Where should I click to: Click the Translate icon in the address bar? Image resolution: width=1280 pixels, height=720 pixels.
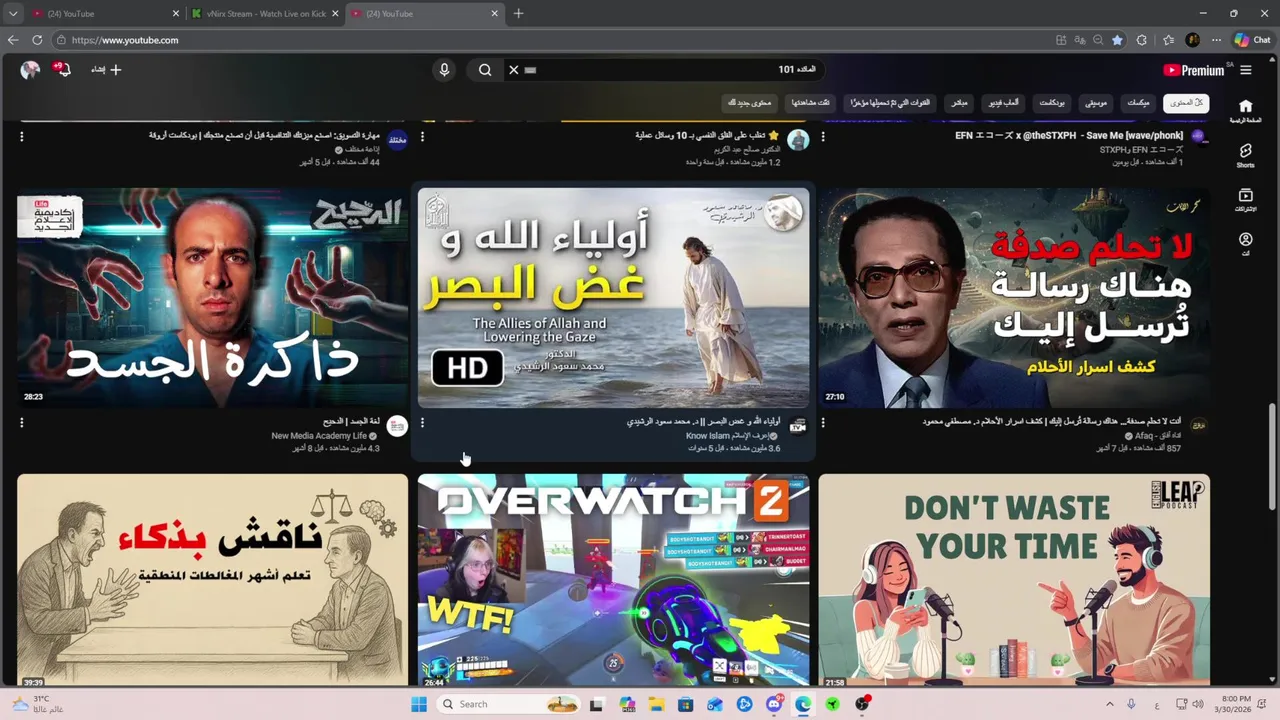(x=1080, y=40)
